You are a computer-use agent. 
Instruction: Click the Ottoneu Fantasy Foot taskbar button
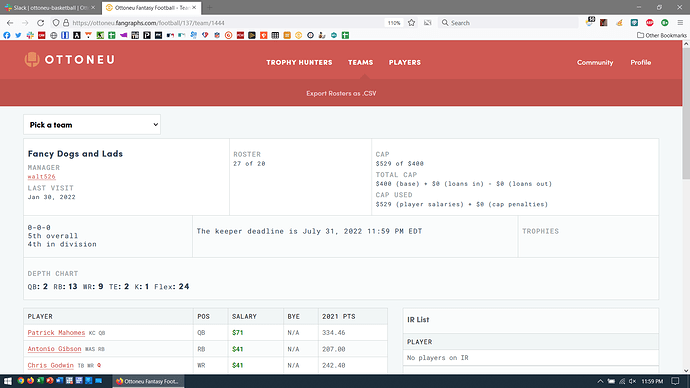(147, 381)
